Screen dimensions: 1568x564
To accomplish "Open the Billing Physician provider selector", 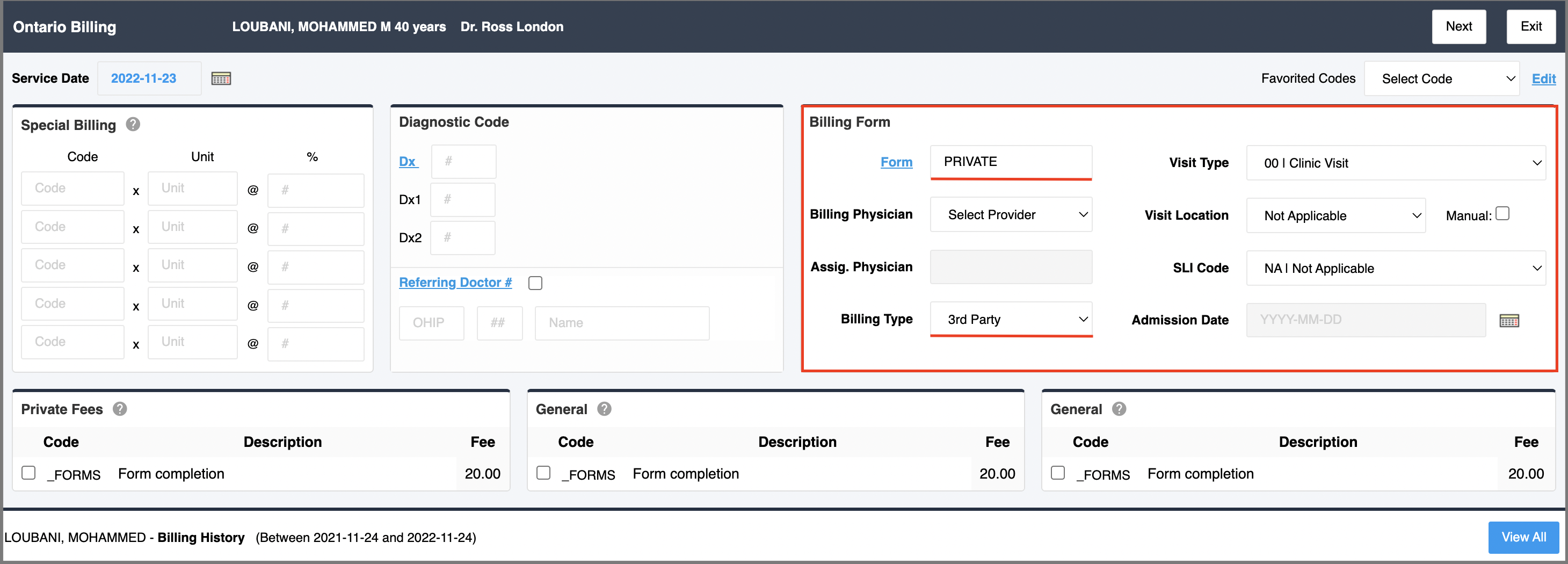I will point(1011,214).
